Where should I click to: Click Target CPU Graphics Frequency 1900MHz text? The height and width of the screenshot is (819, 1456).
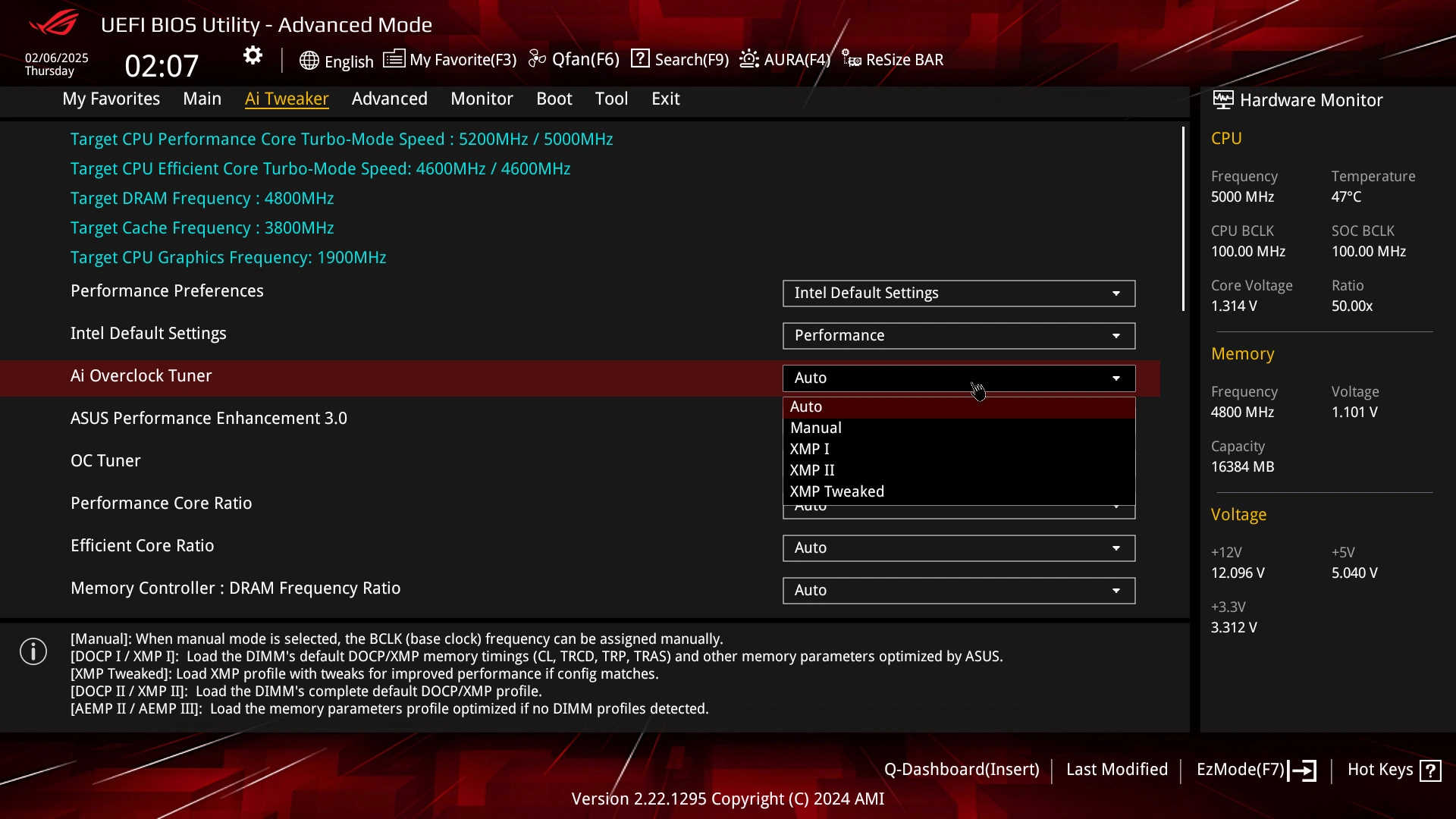[x=228, y=258]
